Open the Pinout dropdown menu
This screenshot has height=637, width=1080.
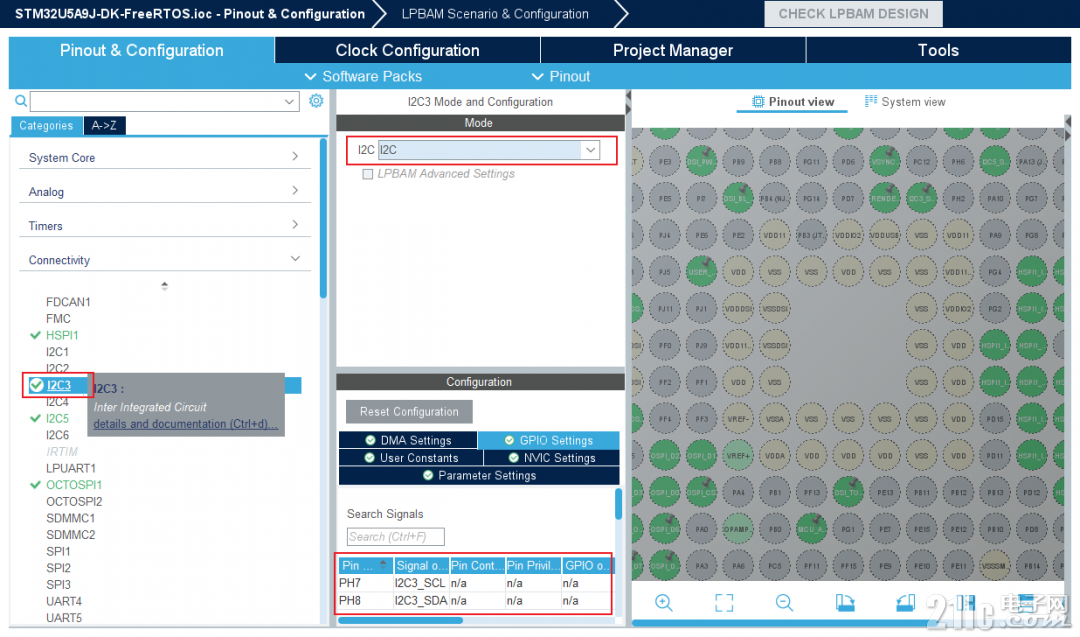pyautogui.click(x=561, y=76)
